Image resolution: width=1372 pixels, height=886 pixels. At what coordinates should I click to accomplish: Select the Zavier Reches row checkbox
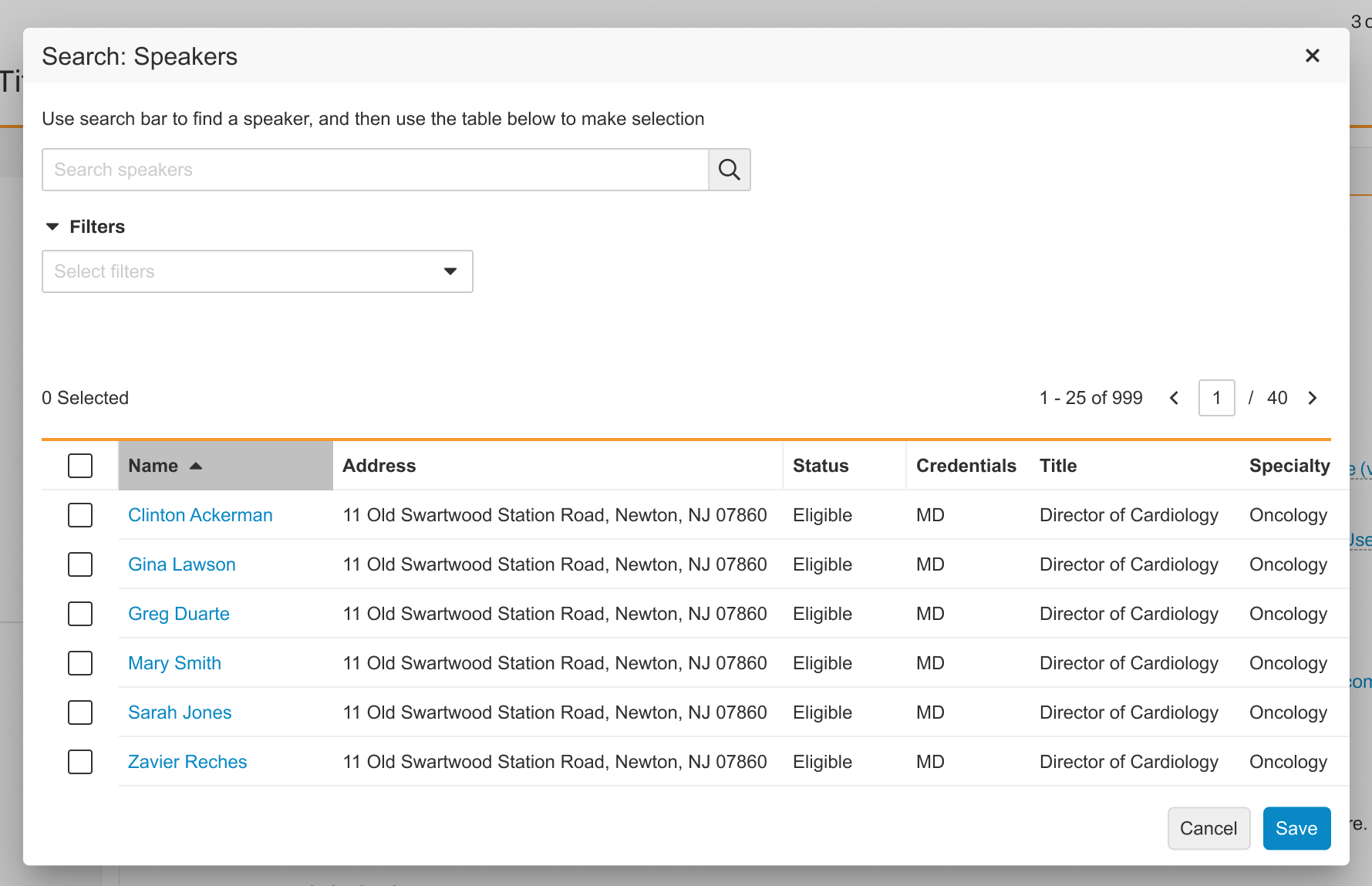(x=80, y=762)
